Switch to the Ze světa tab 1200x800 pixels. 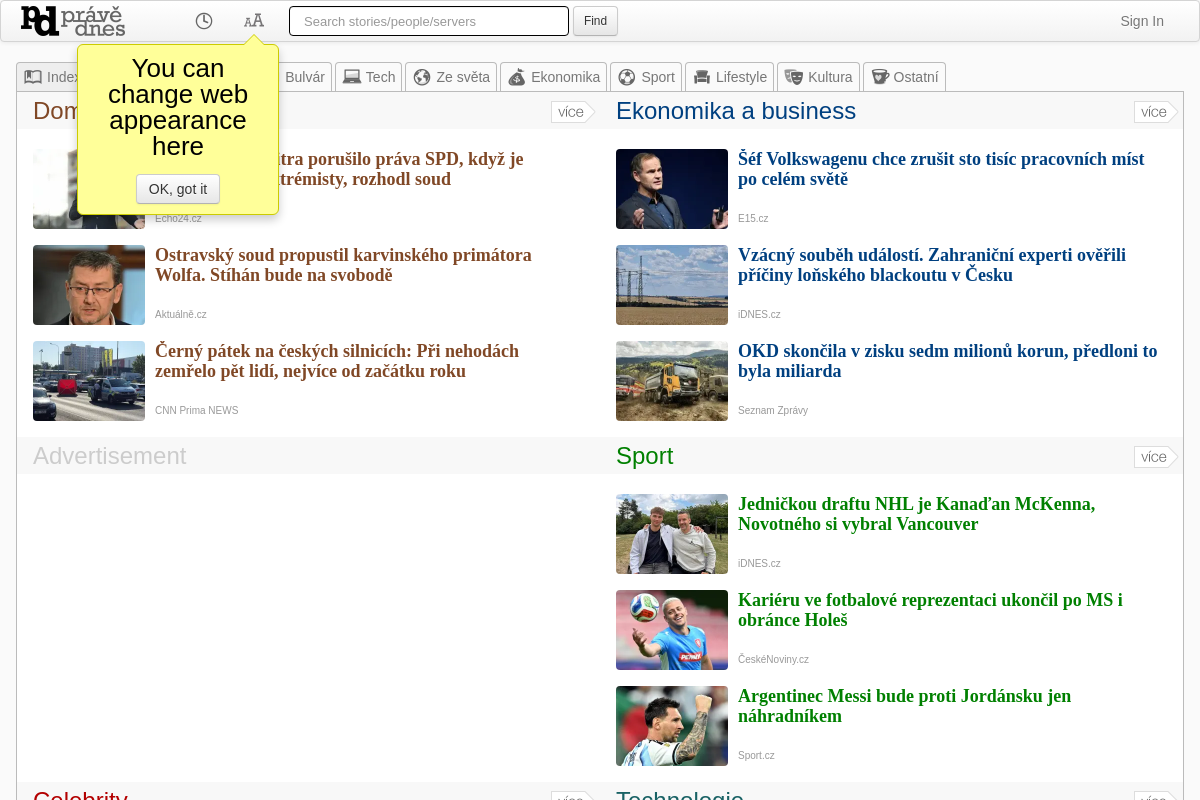(451, 77)
